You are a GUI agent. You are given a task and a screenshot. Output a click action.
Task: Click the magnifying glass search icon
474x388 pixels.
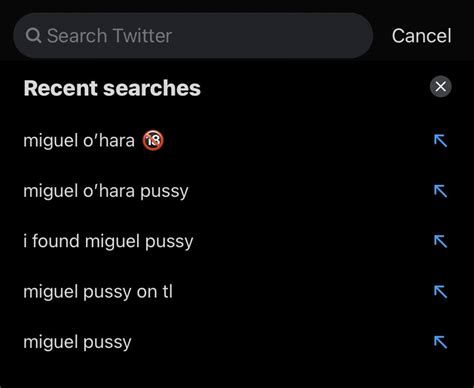pyautogui.click(x=33, y=35)
